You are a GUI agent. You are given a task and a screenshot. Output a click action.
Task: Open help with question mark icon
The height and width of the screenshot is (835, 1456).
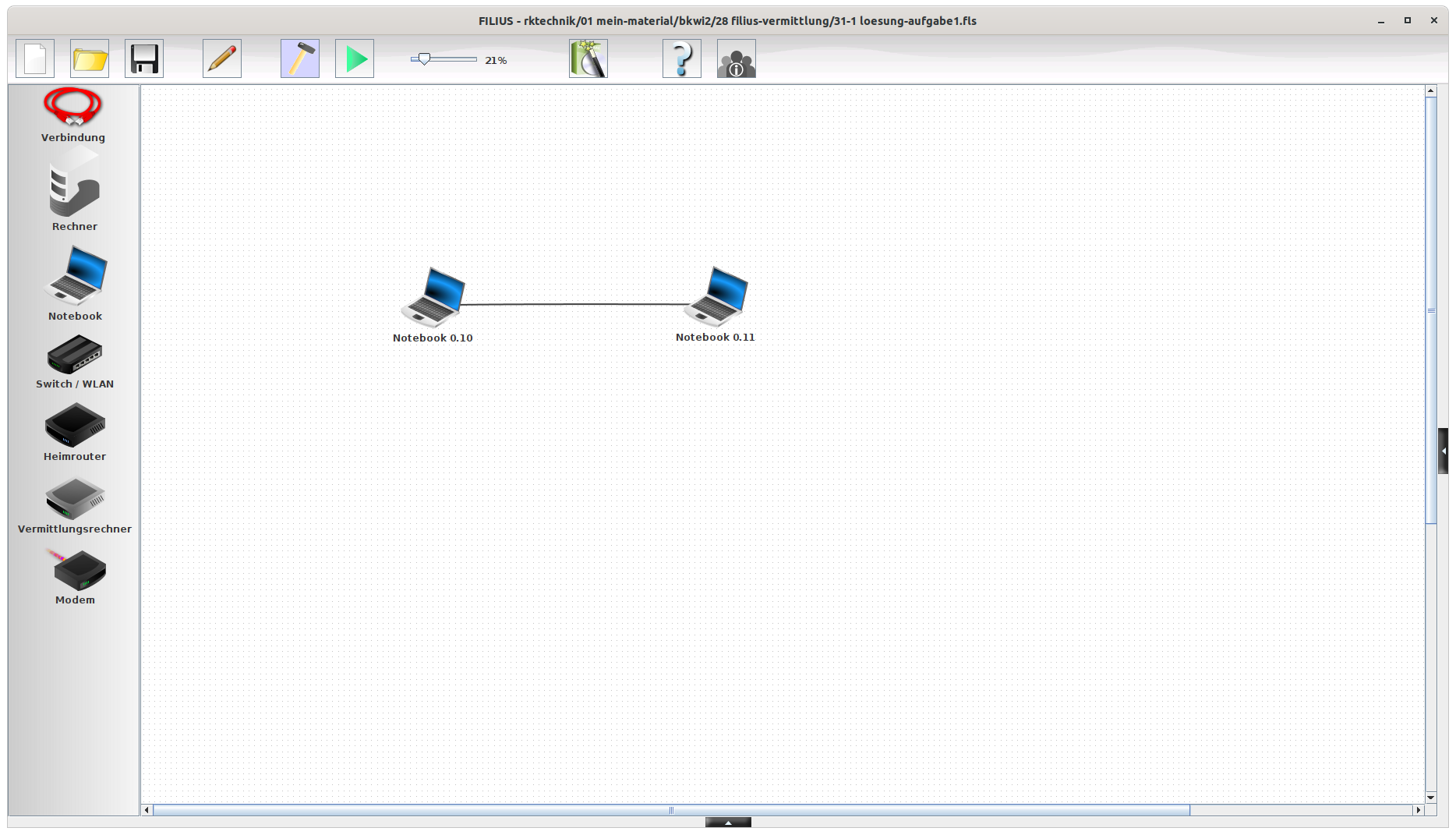pyautogui.click(x=682, y=59)
